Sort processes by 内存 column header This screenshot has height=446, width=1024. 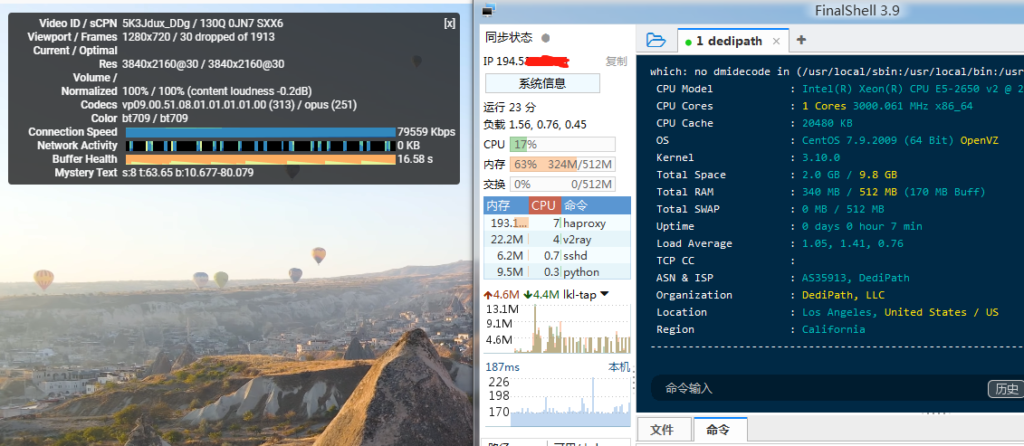(x=498, y=205)
